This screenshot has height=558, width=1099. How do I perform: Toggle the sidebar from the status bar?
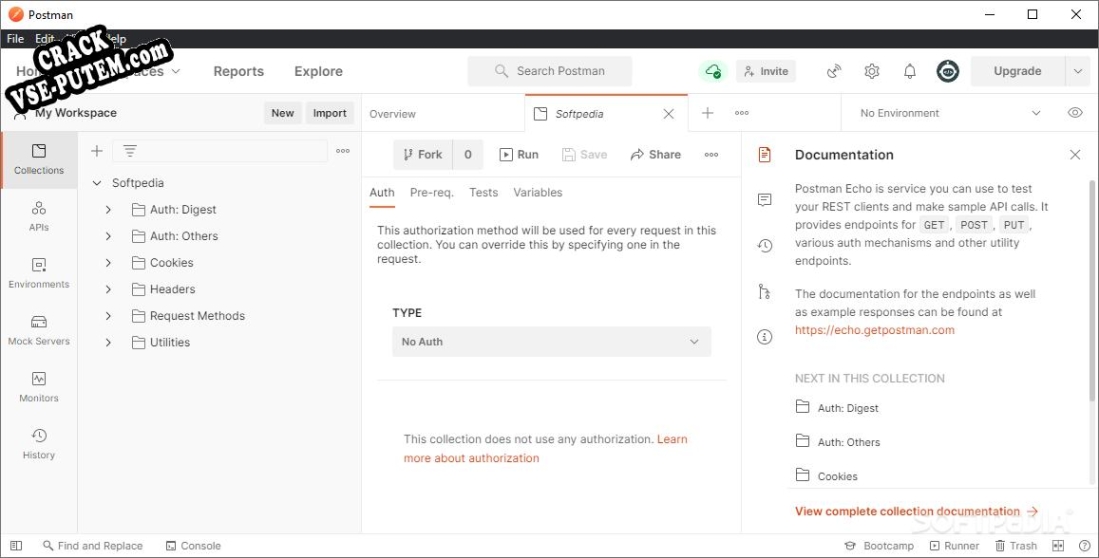[x=16, y=546]
